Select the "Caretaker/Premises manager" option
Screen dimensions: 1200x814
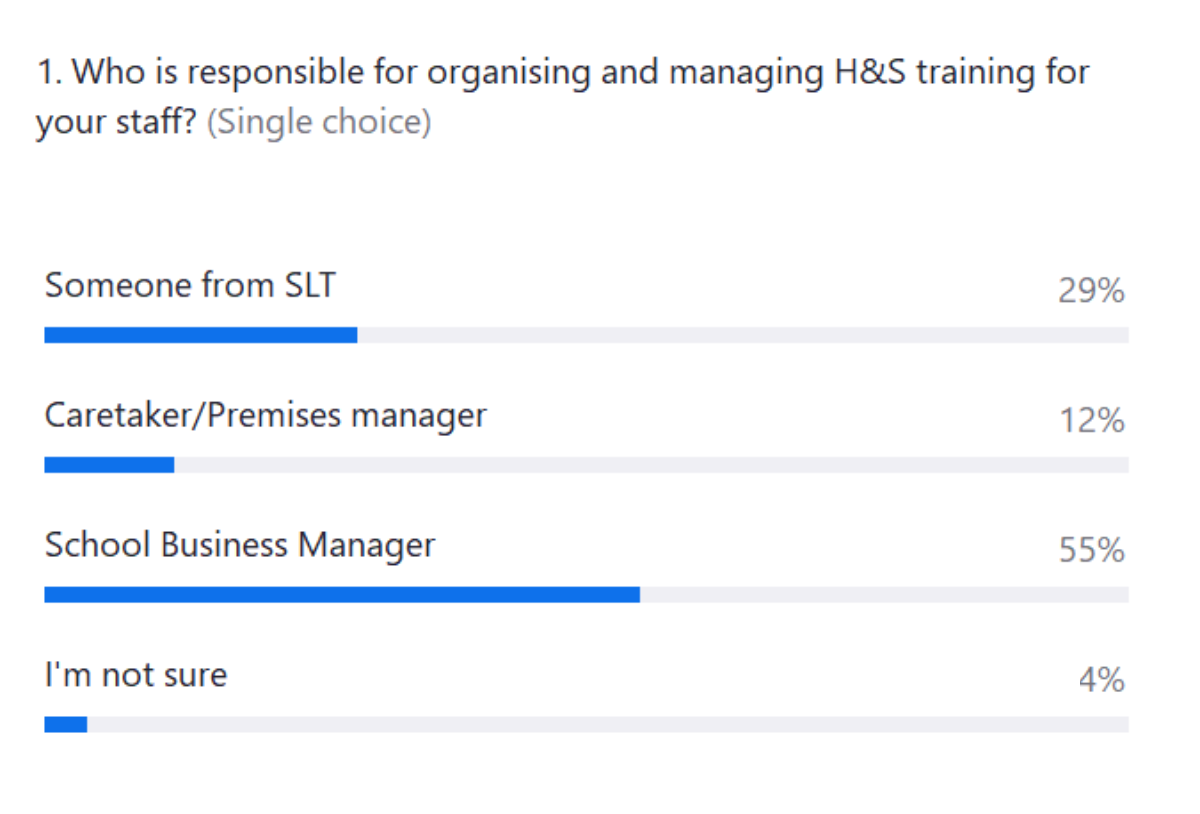265,415
